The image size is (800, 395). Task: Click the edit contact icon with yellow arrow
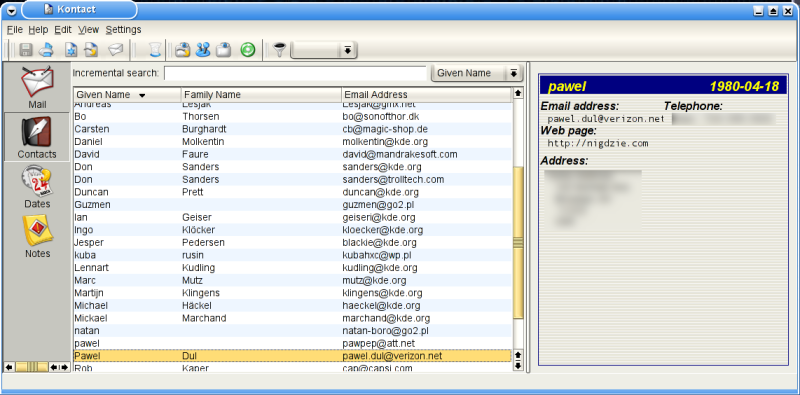click(x=91, y=50)
